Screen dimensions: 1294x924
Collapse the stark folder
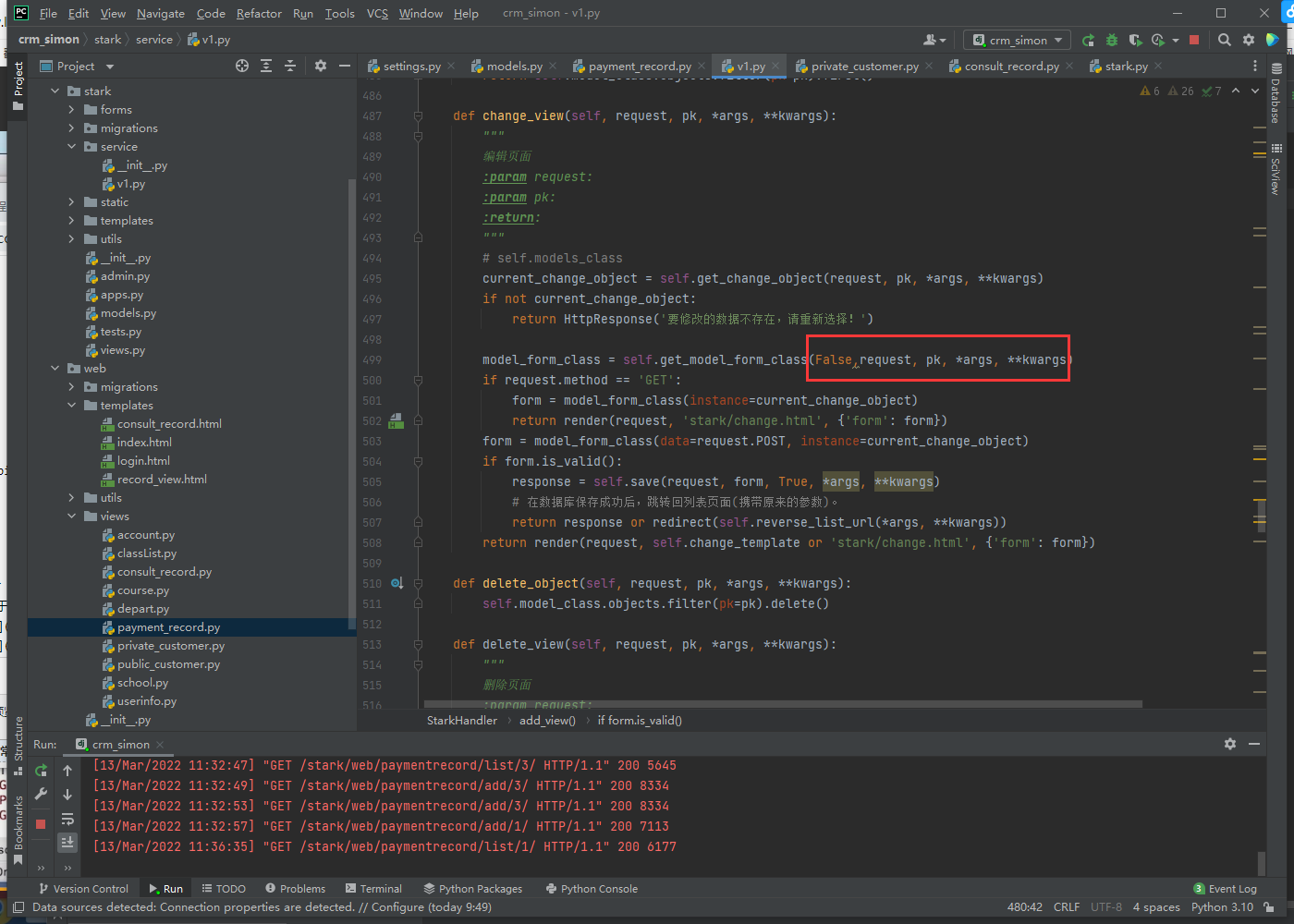coord(55,91)
